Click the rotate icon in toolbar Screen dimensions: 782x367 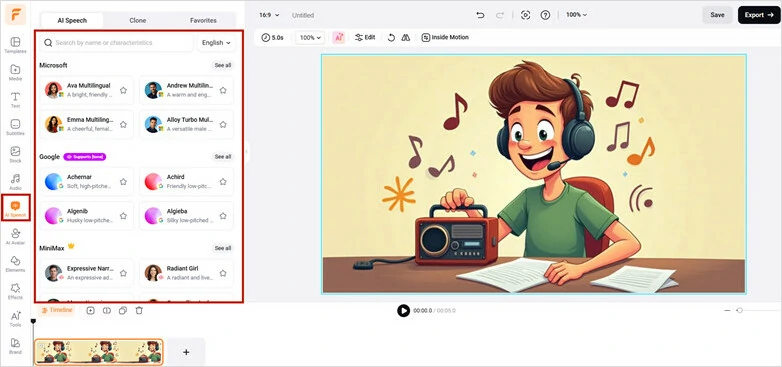tap(391, 37)
